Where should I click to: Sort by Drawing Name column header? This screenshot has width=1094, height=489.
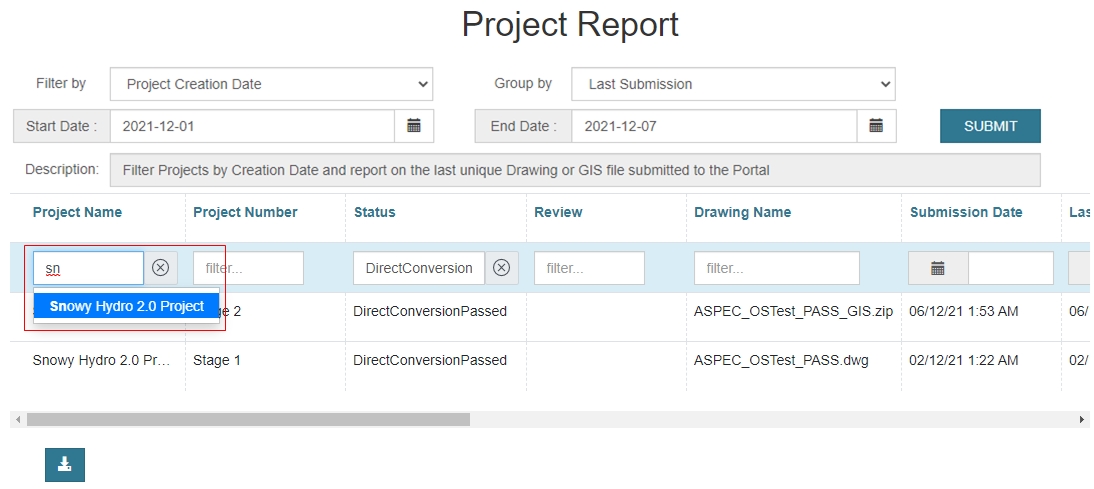[x=742, y=212]
